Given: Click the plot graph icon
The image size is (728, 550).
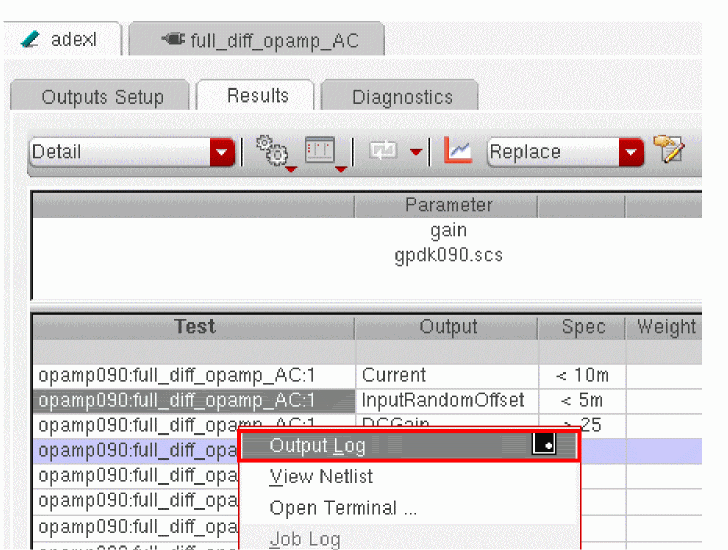Looking at the screenshot, I should (x=458, y=150).
